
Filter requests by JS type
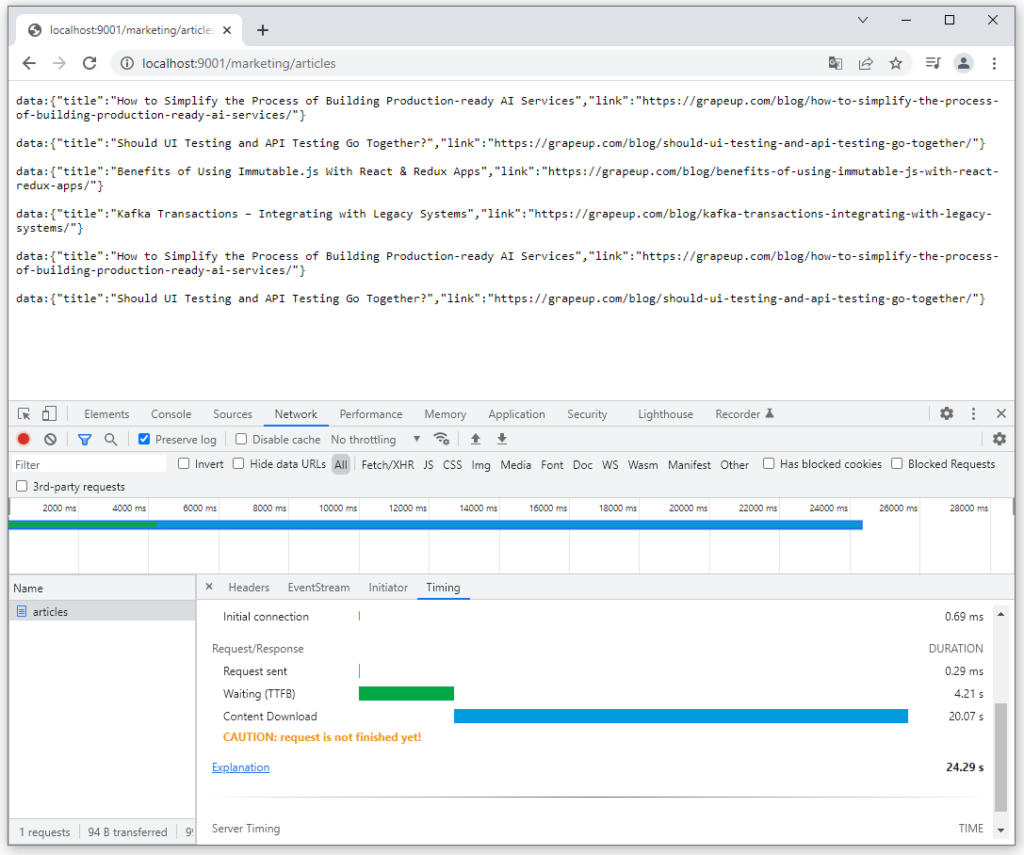[428, 464]
